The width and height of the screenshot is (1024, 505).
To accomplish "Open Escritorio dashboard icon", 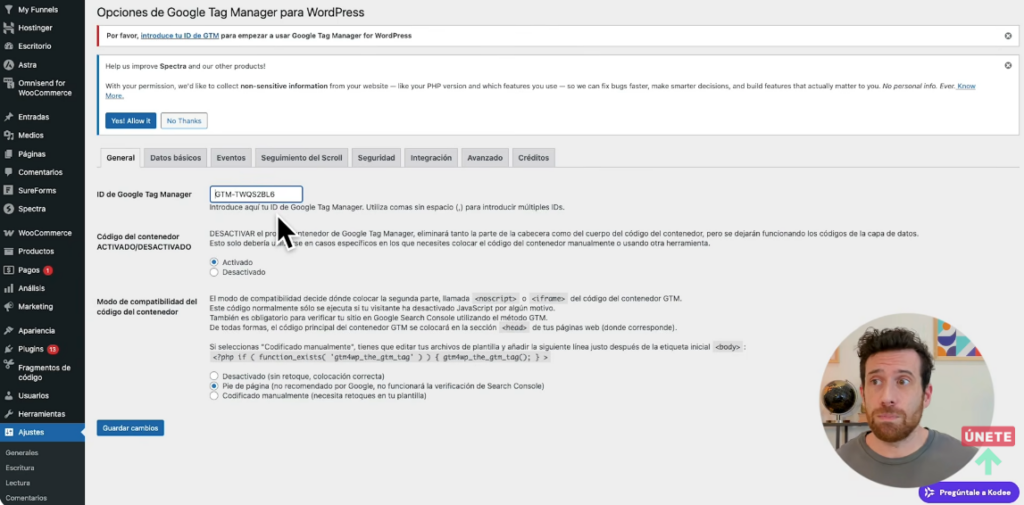I will 8,46.
